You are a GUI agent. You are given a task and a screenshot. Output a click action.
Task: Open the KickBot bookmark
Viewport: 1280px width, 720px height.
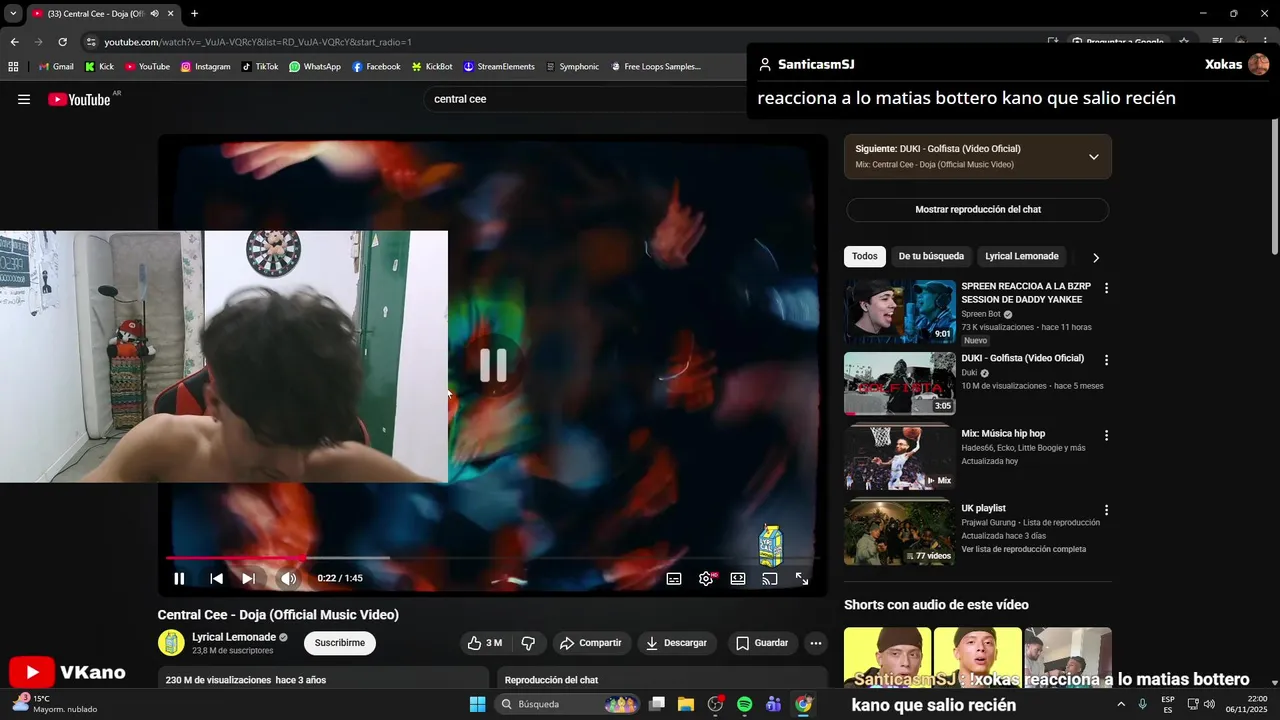coord(431,67)
